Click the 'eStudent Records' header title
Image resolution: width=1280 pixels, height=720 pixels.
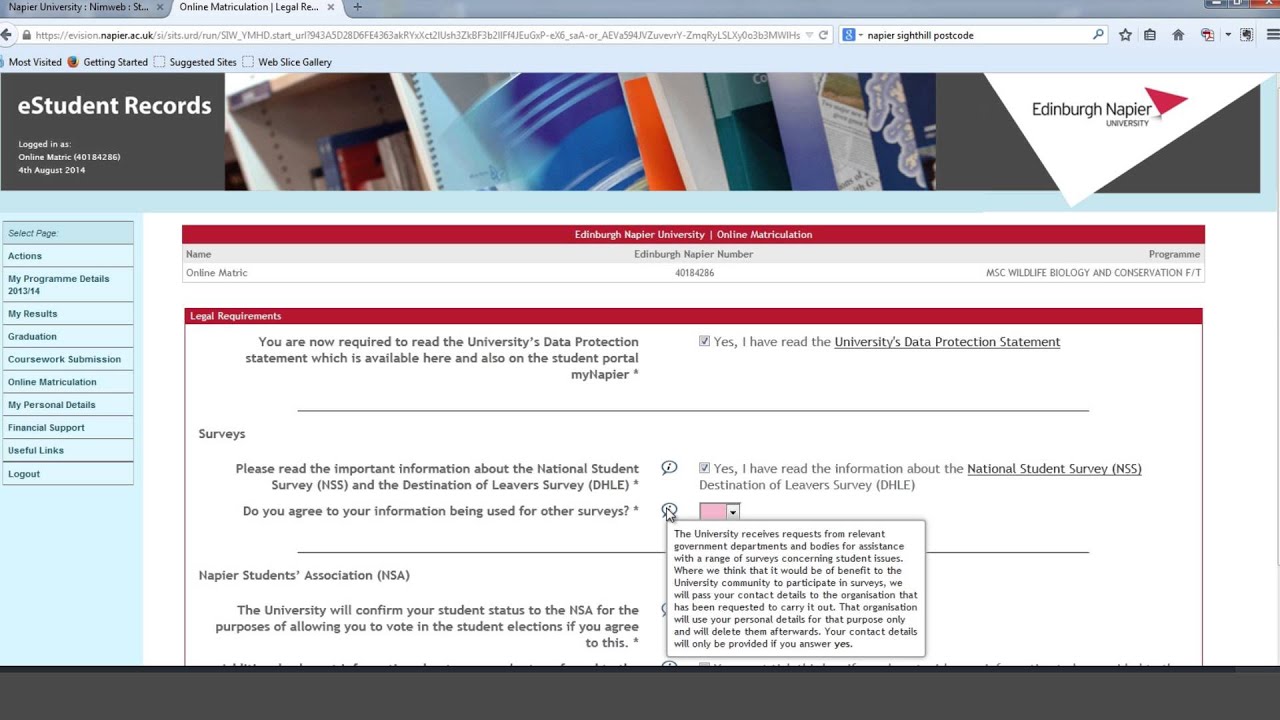[x=115, y=106]
